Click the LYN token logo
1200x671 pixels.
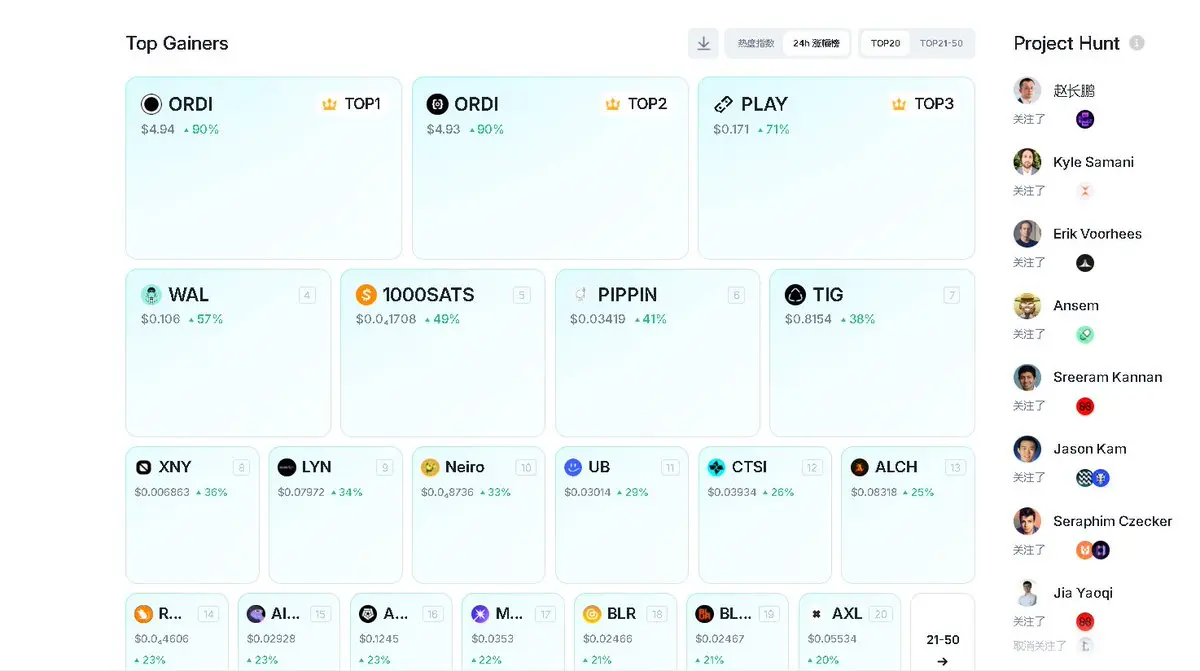(x=287, y=467)
